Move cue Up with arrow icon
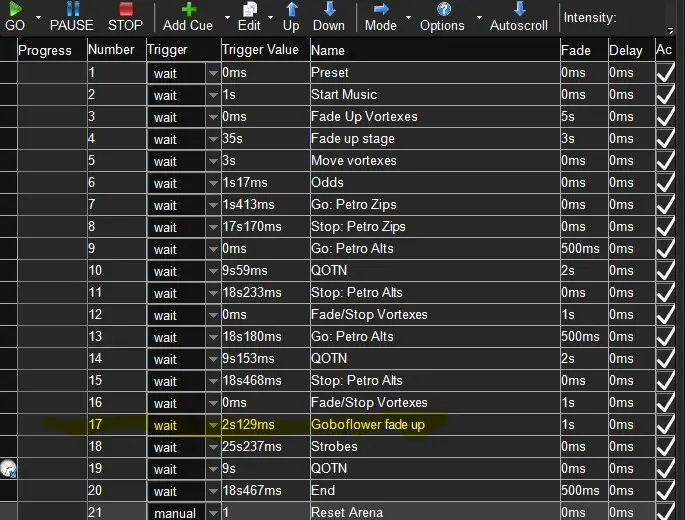 coord(291,10)
